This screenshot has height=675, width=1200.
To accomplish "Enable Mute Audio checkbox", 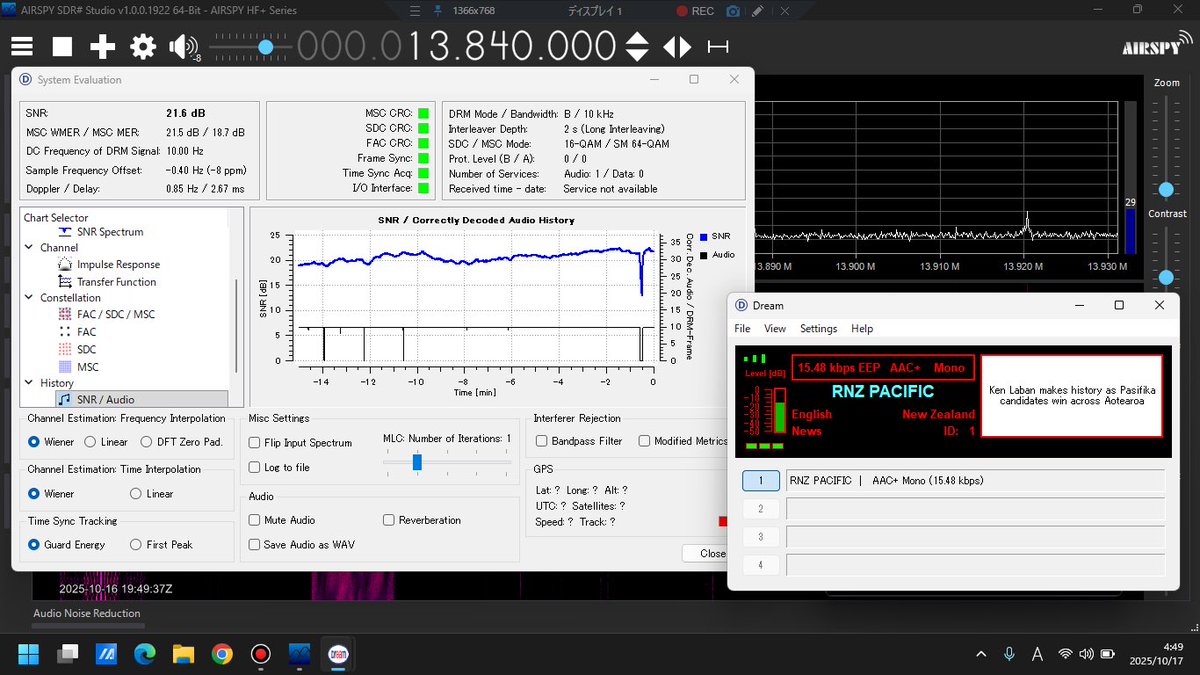I will [255, 520].
